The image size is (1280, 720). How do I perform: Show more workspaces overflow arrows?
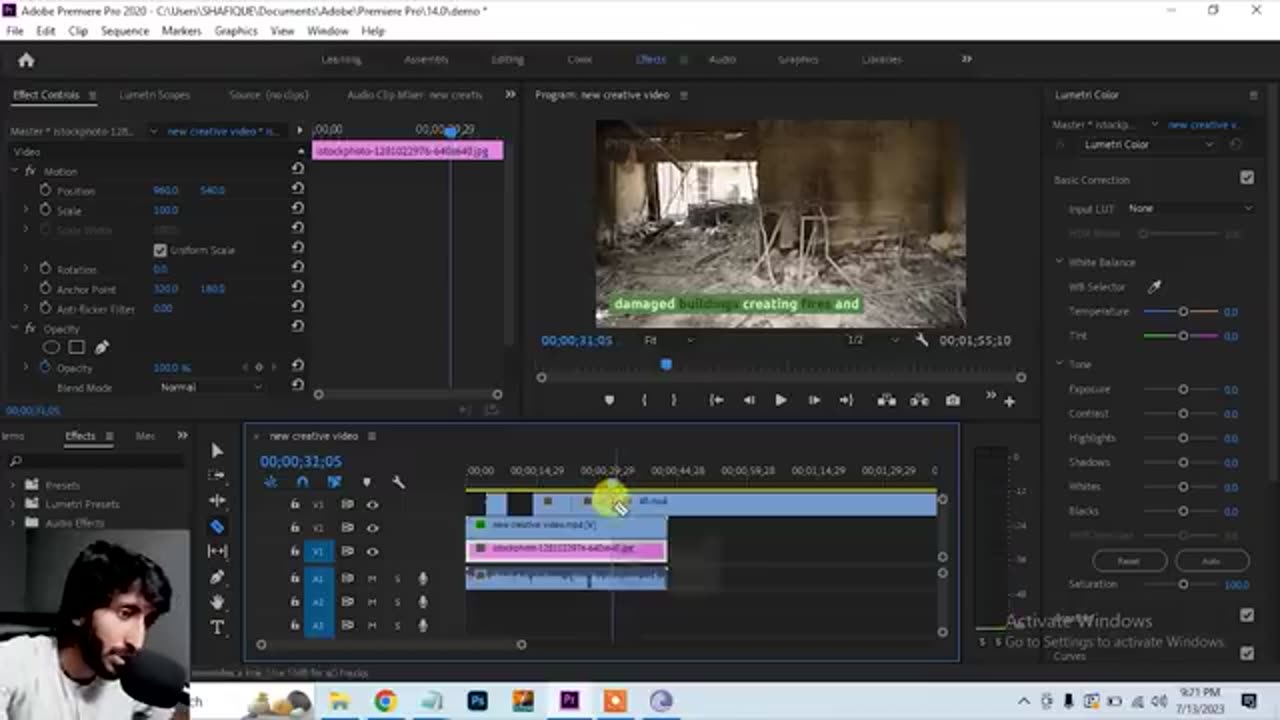[x=966, y=59]
